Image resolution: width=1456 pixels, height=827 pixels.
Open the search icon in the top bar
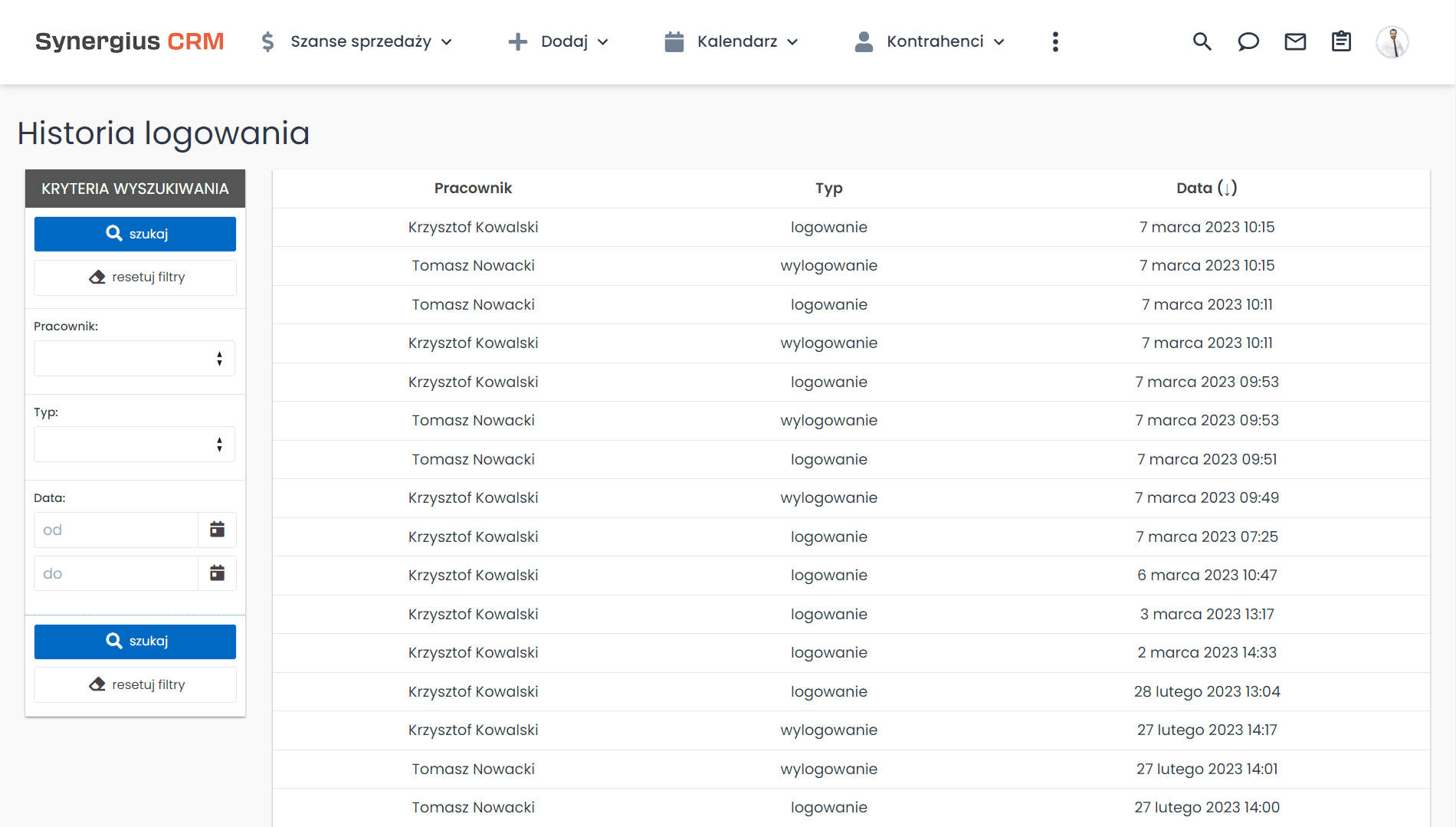click(x=1202, y=41)
